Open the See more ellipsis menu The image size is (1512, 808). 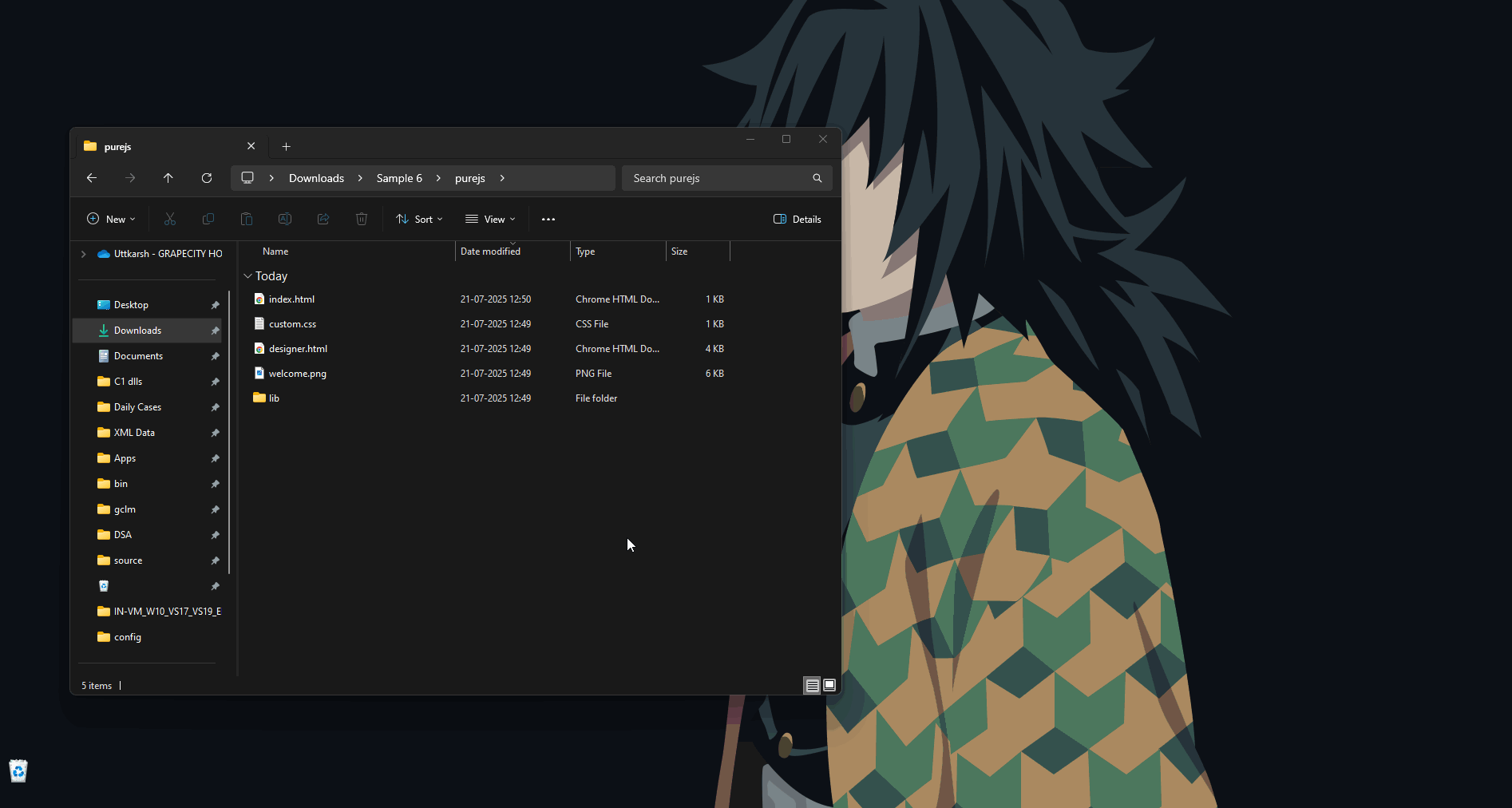click(x=548, y=219)
